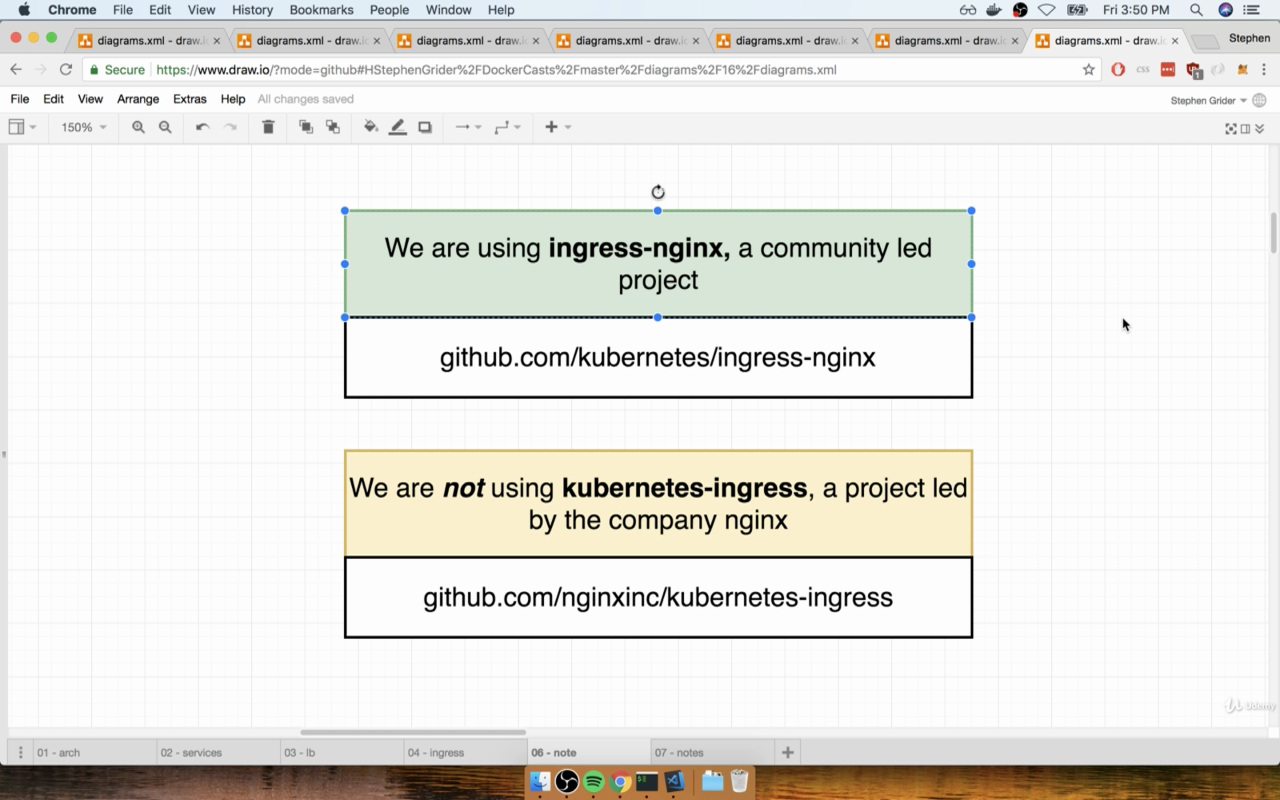This screenshot has width=1280, height=800.
Task: Select the yellow kubernetes-ingress text box
Action: pyautogui.click(x=658, y=504)
